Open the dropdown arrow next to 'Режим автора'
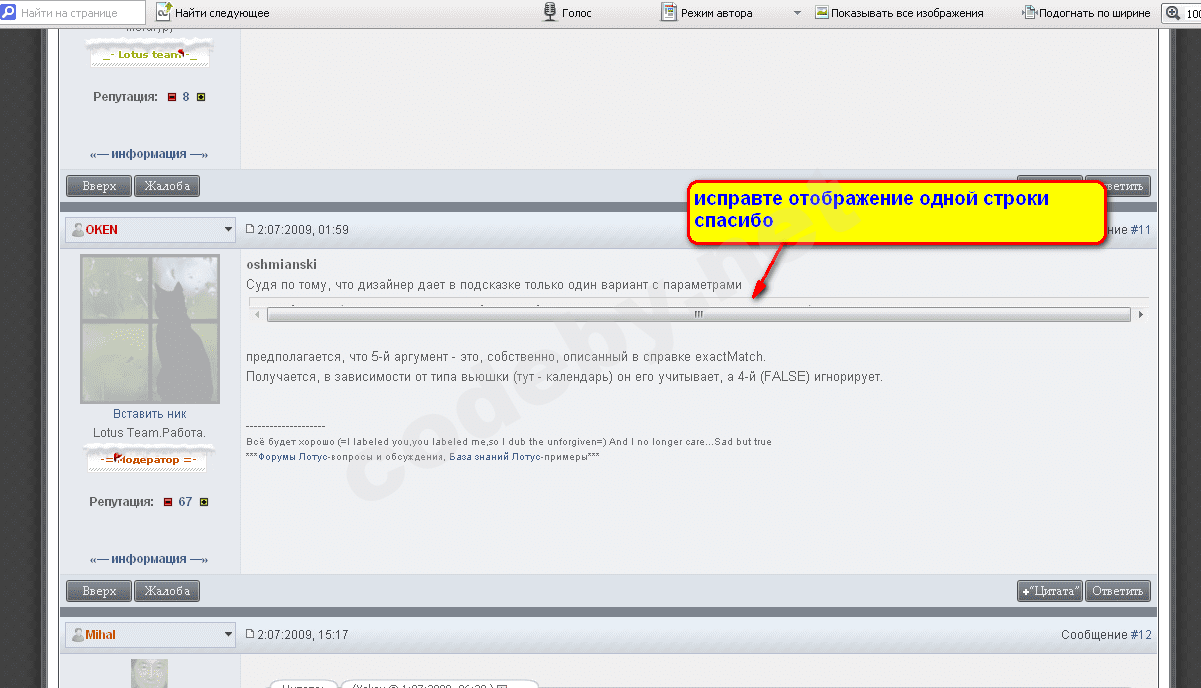 click(x=797, y=13)
